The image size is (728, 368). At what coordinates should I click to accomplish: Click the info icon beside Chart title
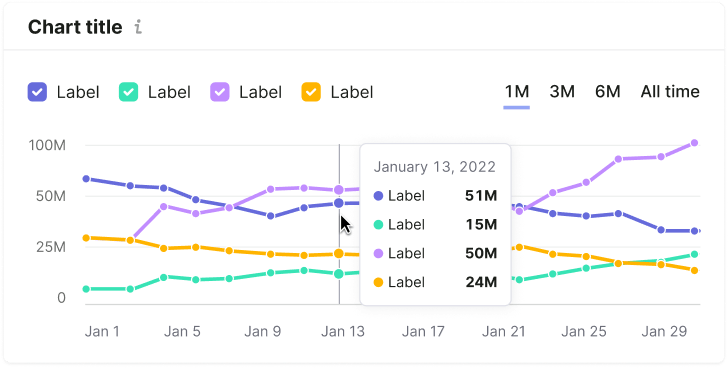click(138, 27)
